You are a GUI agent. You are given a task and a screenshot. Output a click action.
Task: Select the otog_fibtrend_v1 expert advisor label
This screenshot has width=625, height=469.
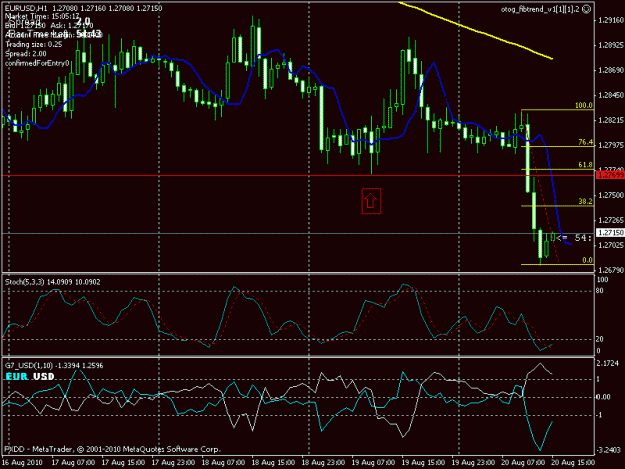click(540, 9)
